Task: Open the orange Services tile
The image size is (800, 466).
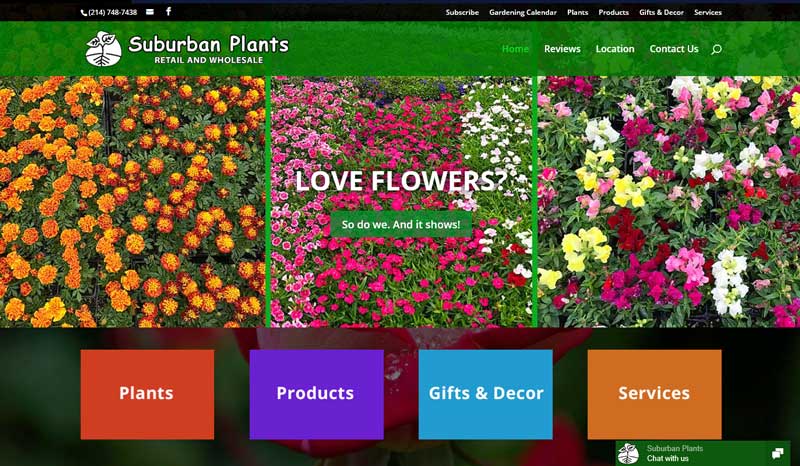Action: [655, 394]
